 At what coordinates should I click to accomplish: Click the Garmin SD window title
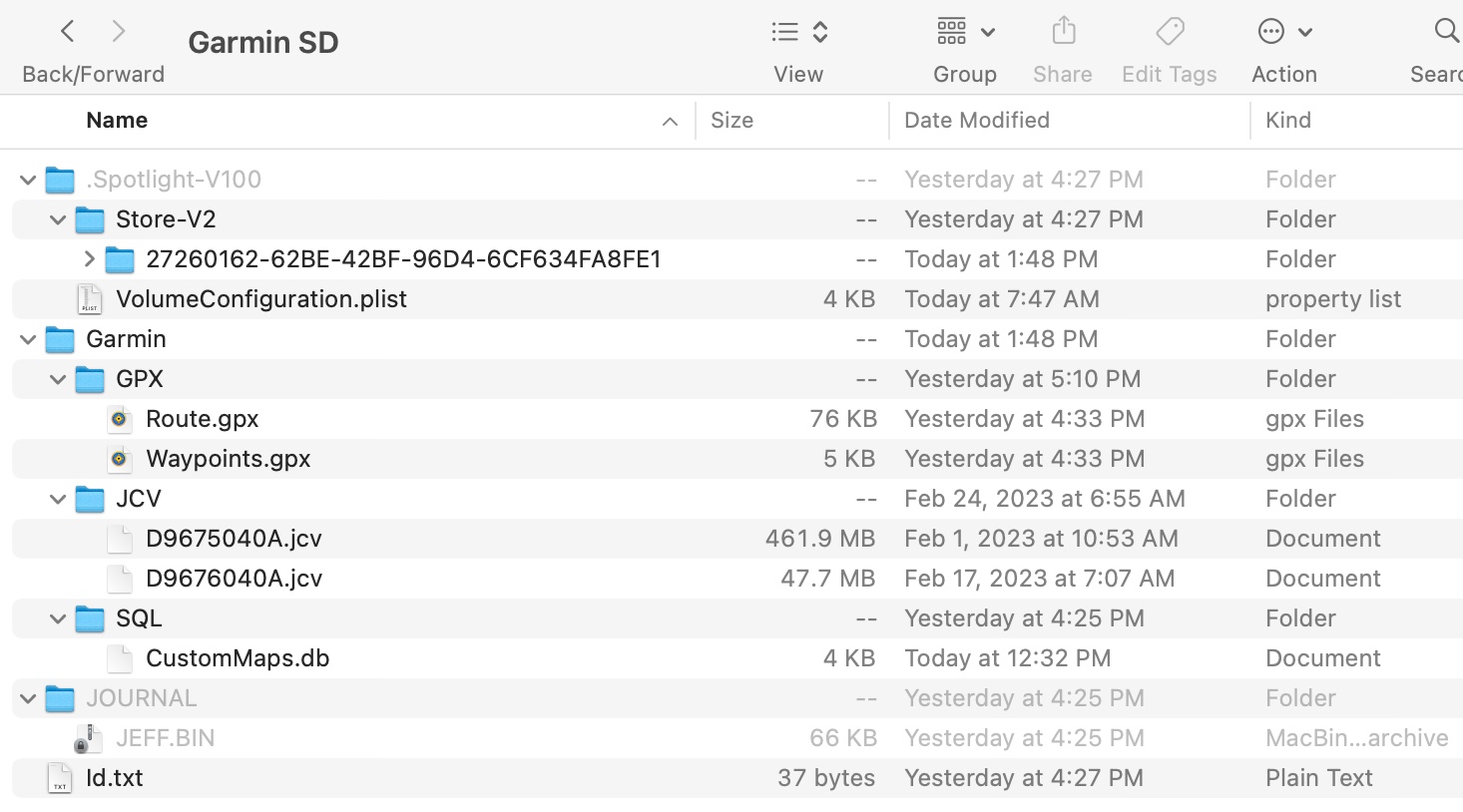pos(263,42)
